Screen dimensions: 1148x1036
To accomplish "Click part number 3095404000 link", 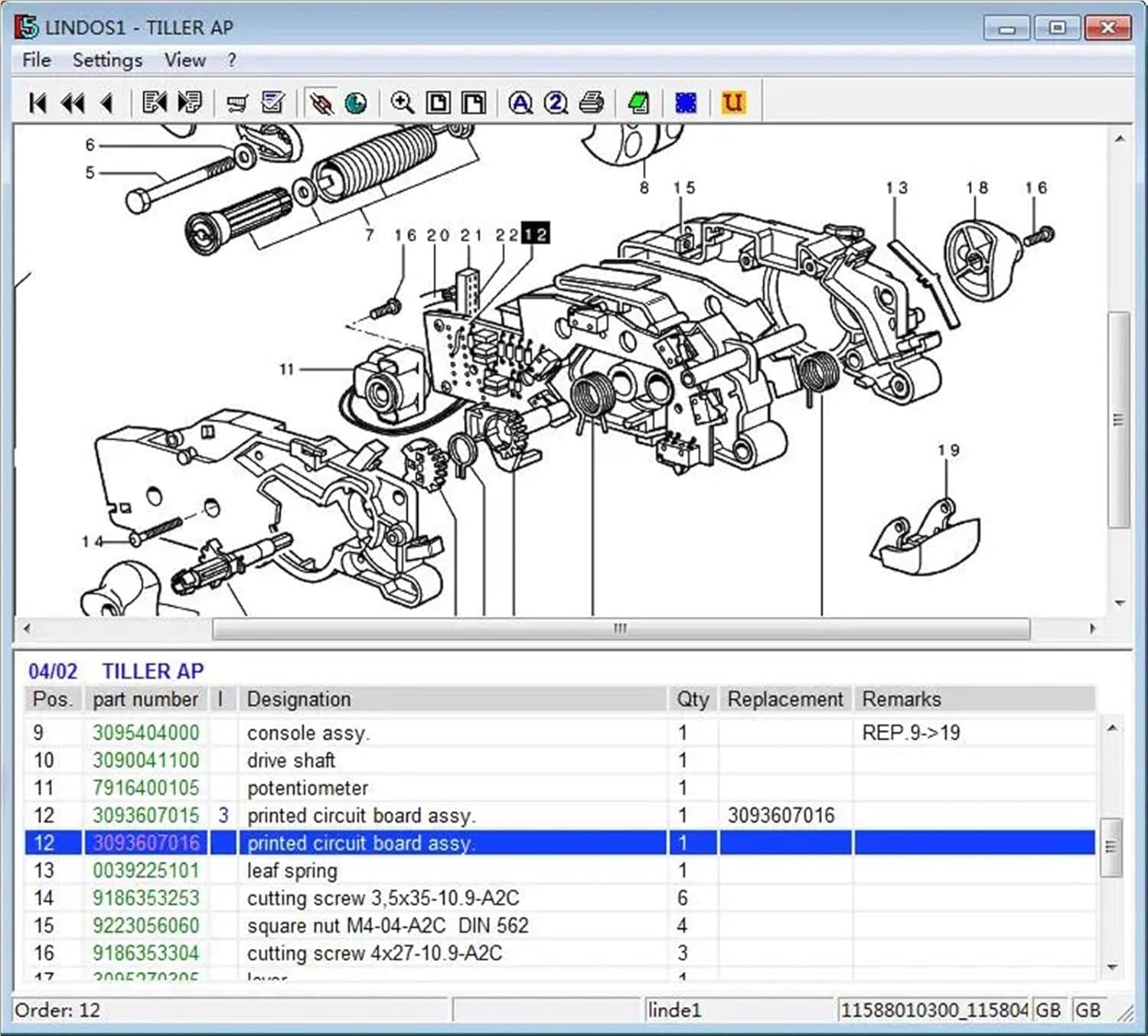I will click(x=145, y=733).
